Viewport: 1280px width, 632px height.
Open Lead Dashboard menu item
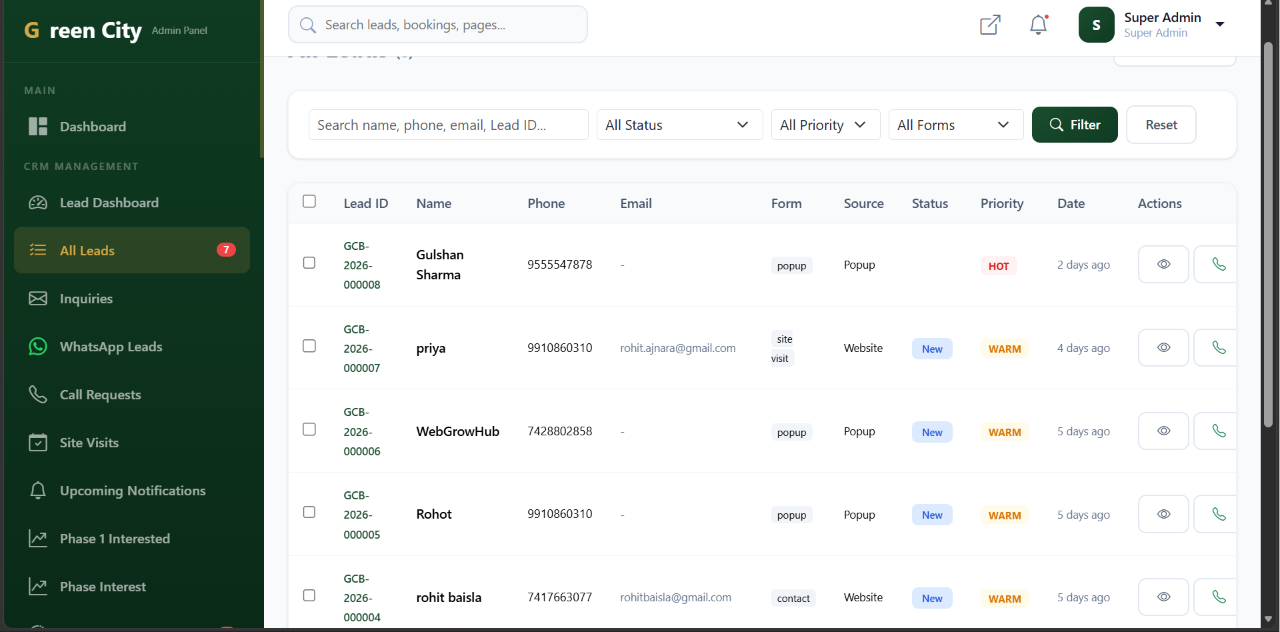131,202
